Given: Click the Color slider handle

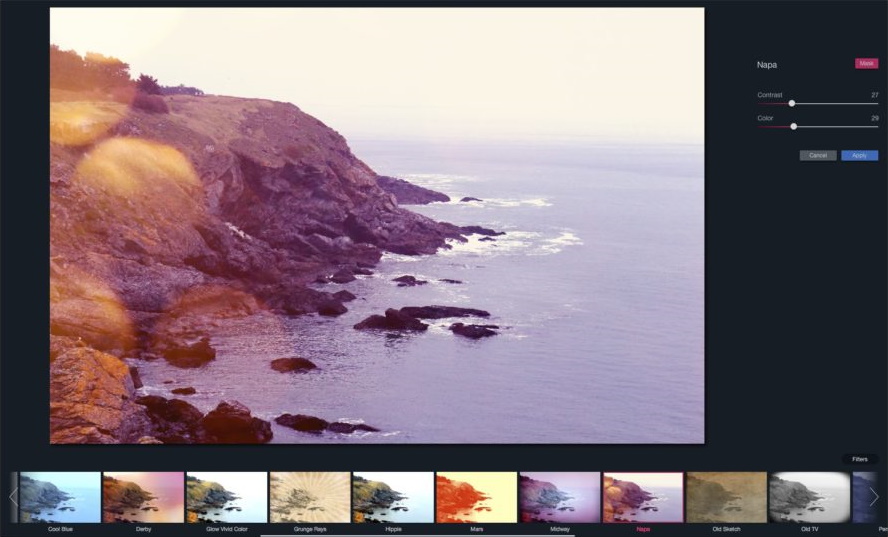Looking at the screenshot, I should [794, 126].
